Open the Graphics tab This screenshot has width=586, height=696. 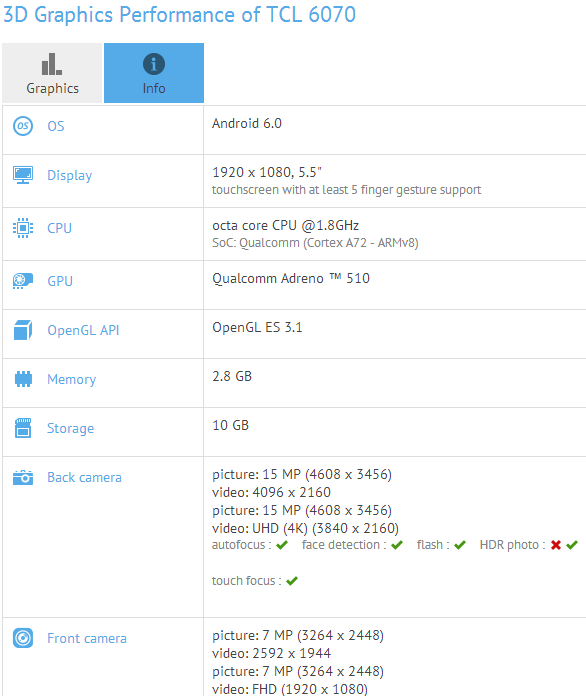tap(52, 73)
